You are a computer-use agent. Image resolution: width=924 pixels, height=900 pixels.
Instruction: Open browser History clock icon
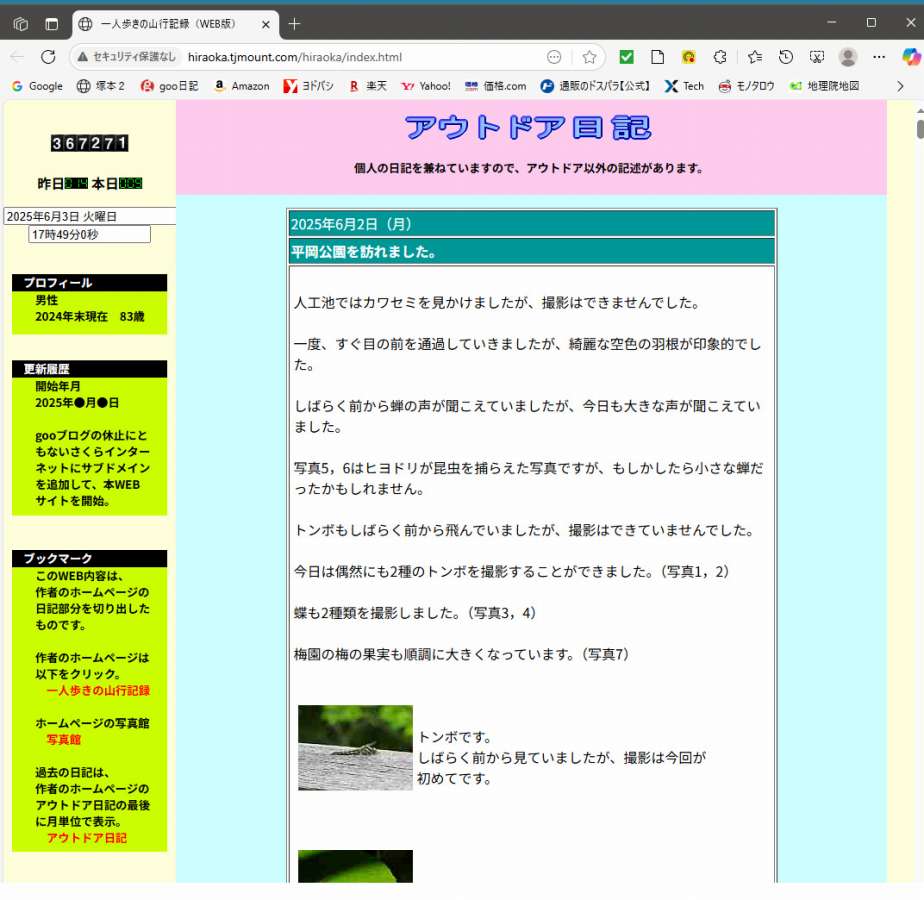(x=786, y=57)
